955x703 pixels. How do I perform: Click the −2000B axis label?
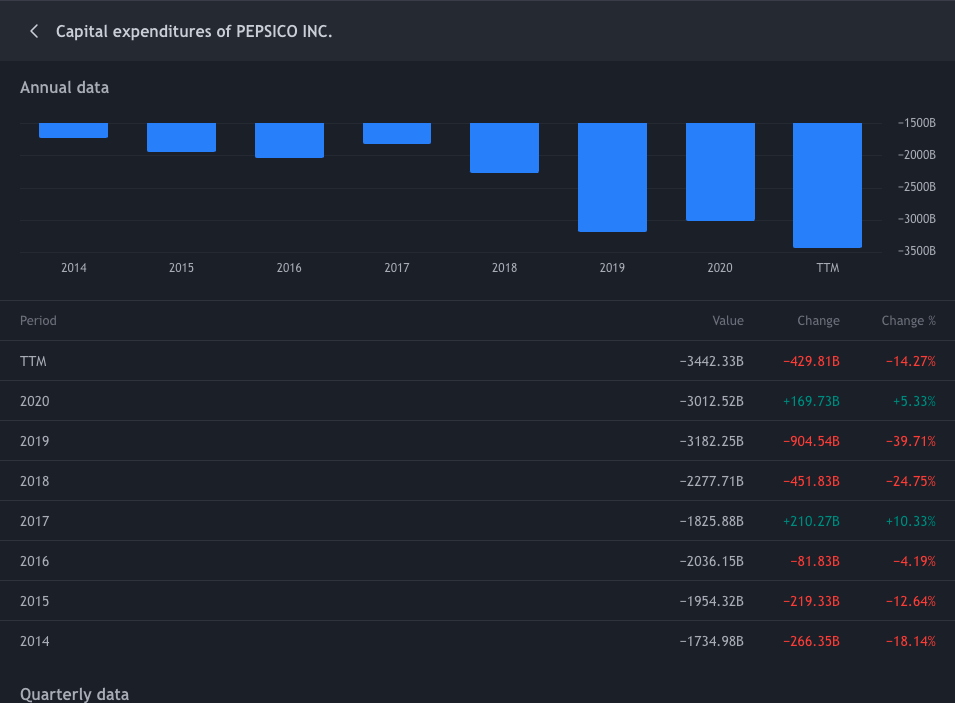[x=917, y=155]
